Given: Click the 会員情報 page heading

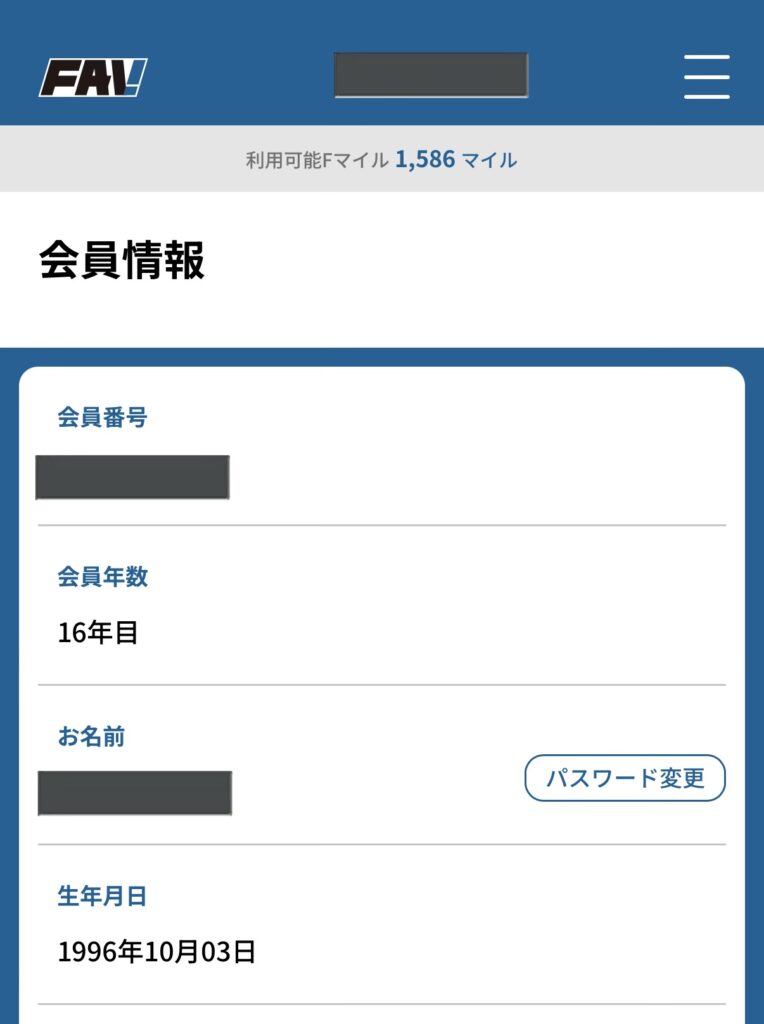Looking at the screenshot, I should 122,261.
